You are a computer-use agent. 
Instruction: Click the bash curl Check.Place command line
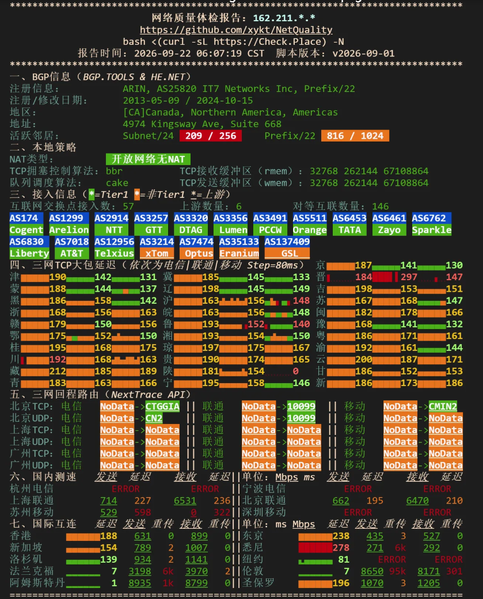(233, 42)
